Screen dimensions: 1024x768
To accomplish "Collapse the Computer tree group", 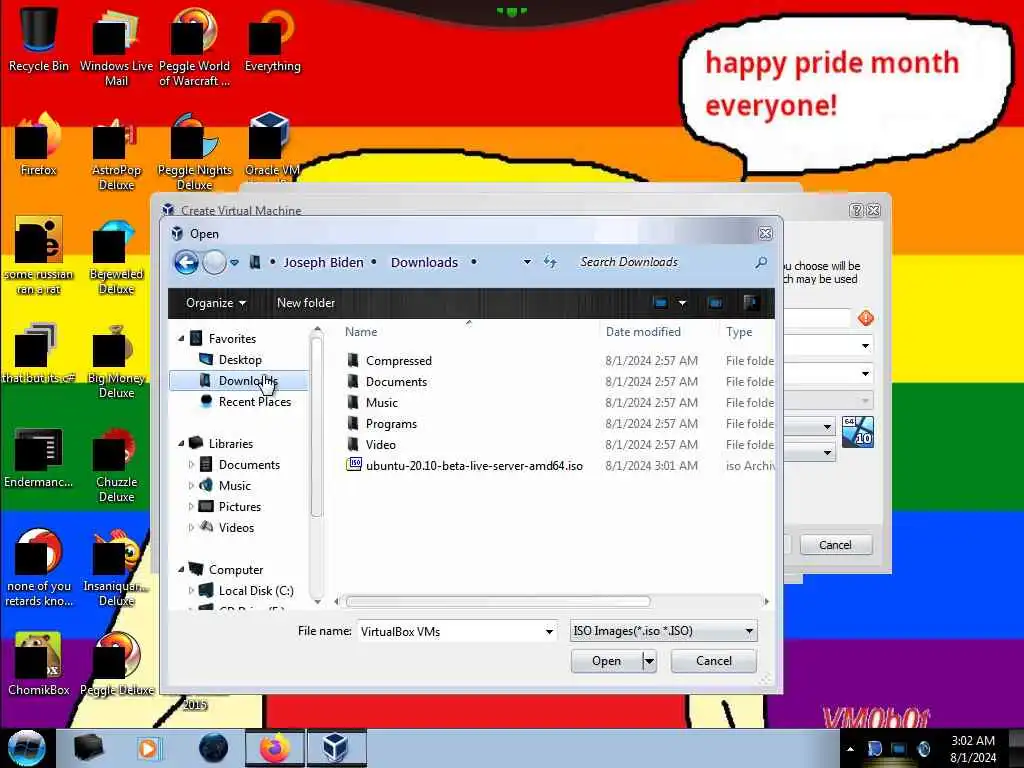I will 181,569.
